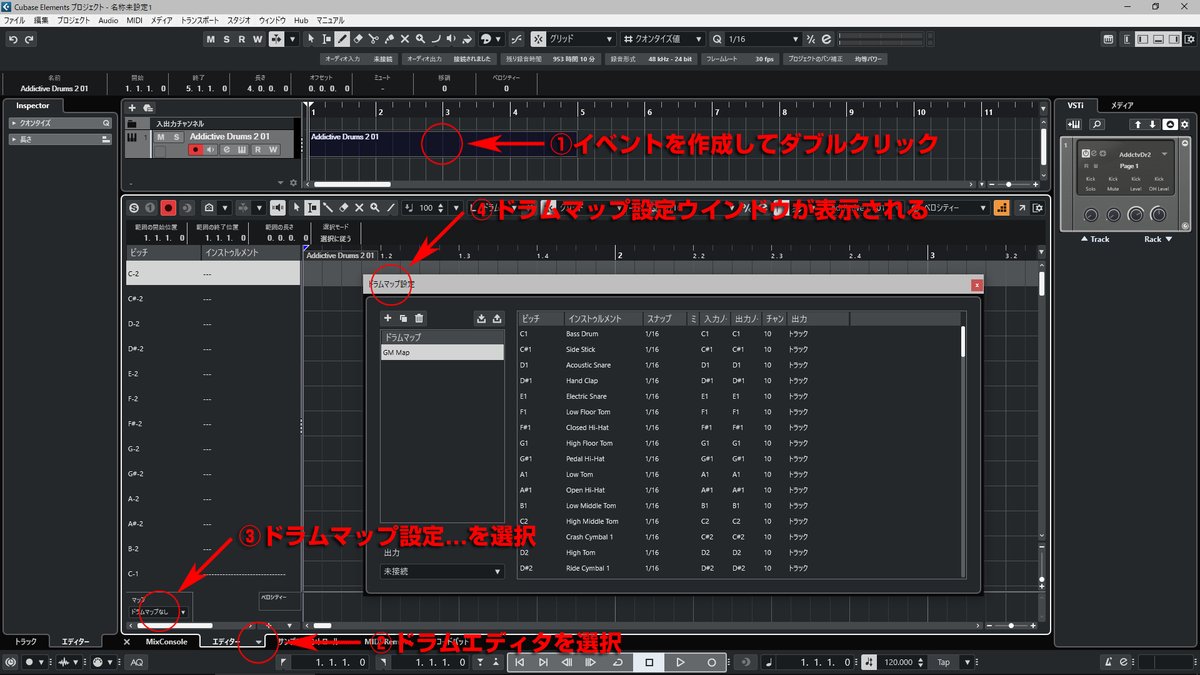Open the MIDI menu
The width and height of the screenshot is (1200, 675).
(x=135, y=20)
